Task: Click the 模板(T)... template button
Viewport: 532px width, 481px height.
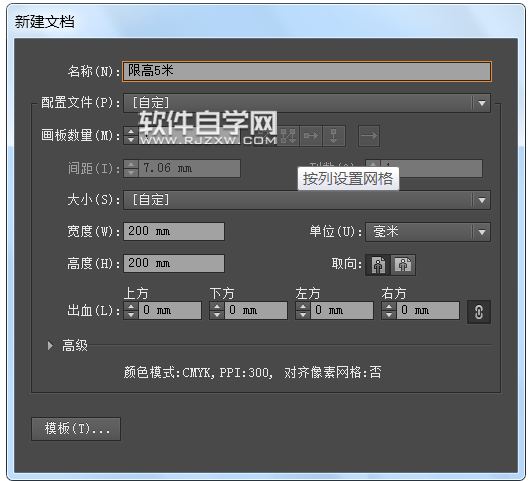Action: 76,429
